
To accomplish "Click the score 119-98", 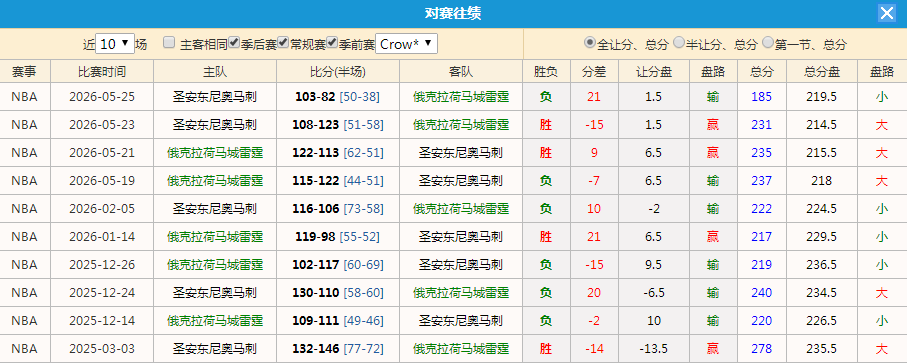I will coord(315,236).
